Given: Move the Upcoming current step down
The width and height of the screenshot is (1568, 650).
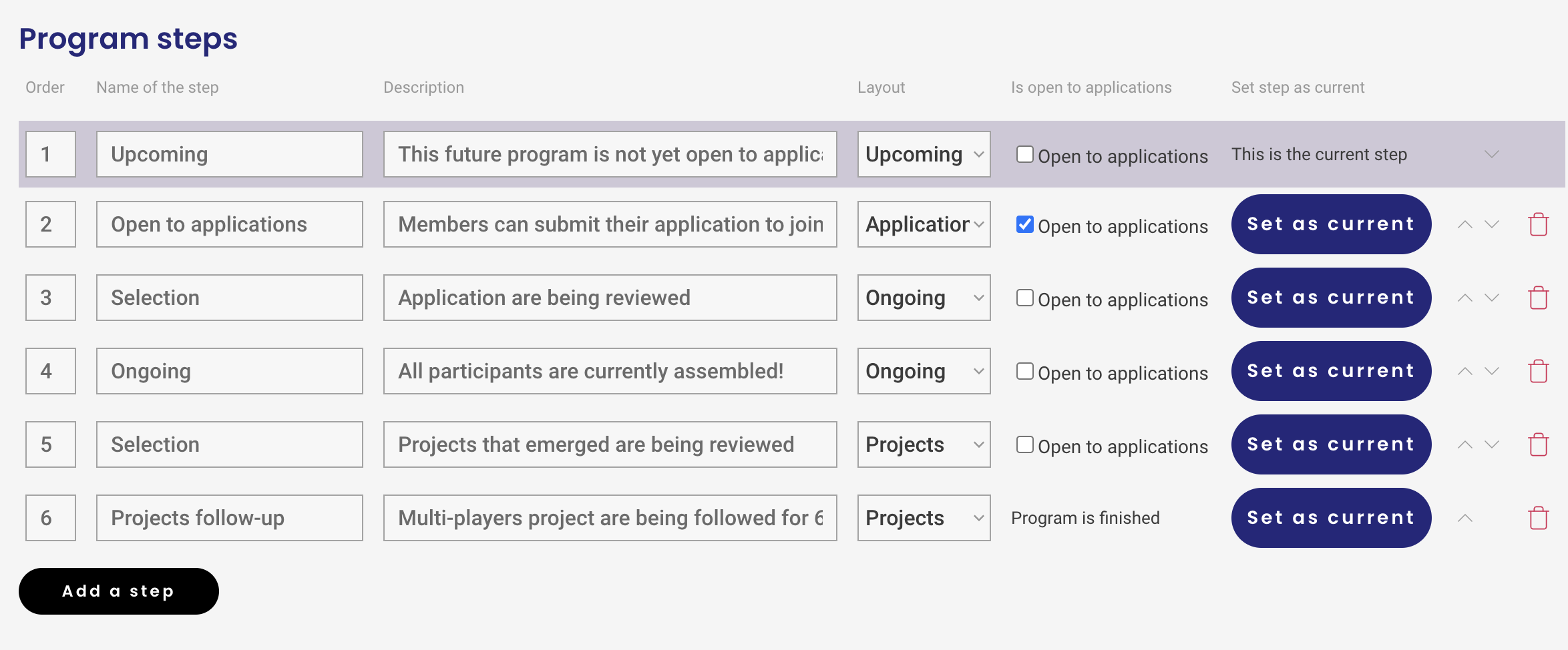Looking at the screenshot, I should click(x=1492, y=154).
